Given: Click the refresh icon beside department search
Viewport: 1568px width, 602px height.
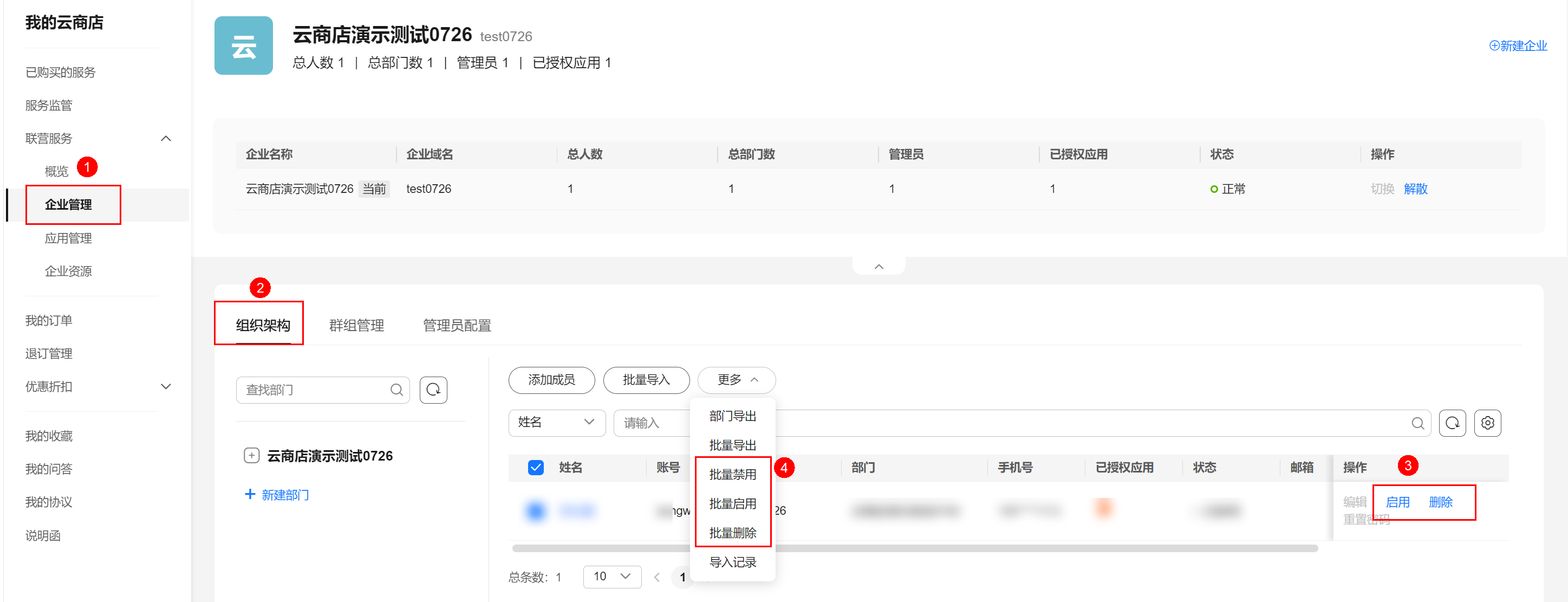Looking at the screenshot, I should 433,390.
